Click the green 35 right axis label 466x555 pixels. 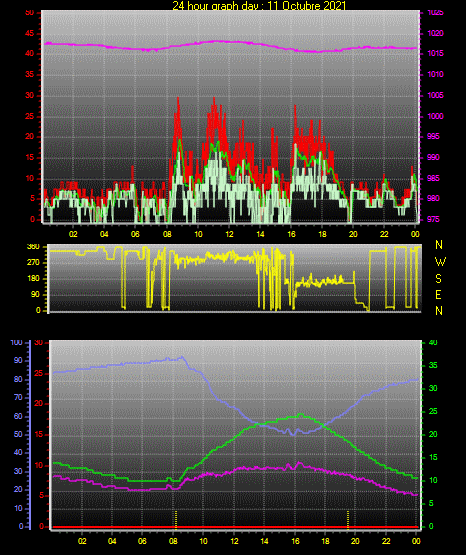click(x=433, y=366)
